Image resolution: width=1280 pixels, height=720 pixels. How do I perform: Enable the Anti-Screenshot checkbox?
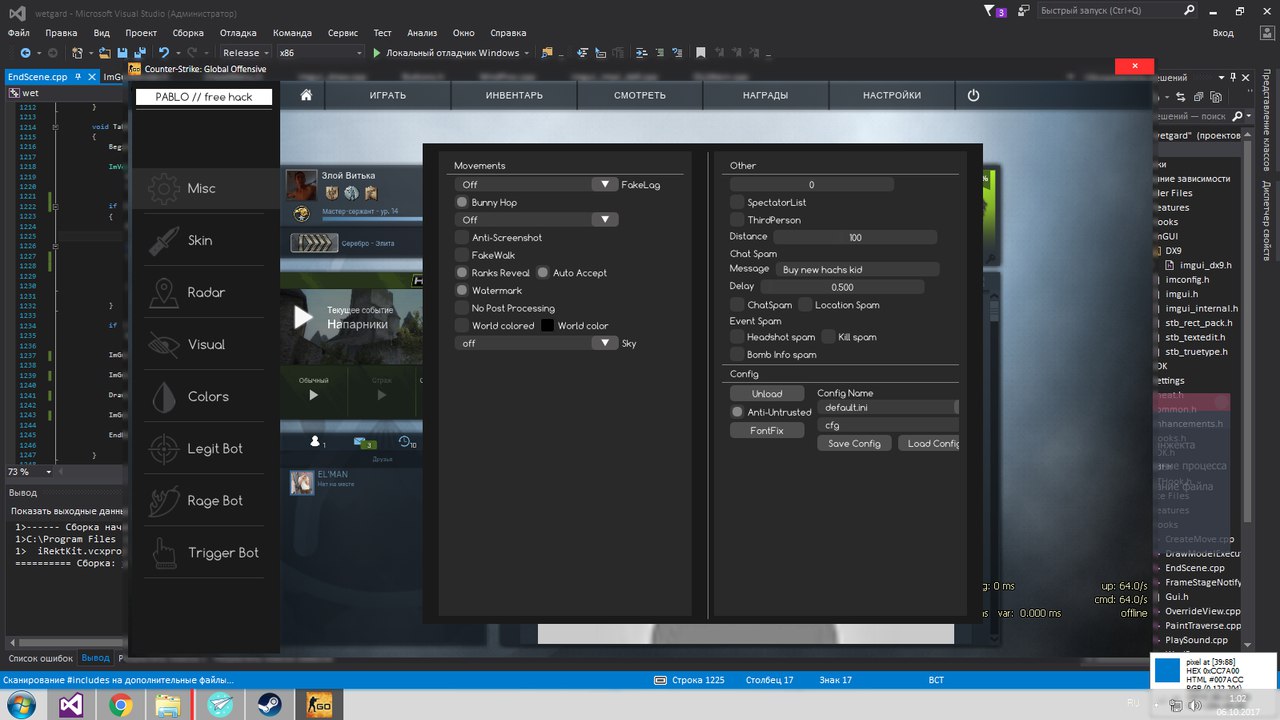tap(462, 238)
